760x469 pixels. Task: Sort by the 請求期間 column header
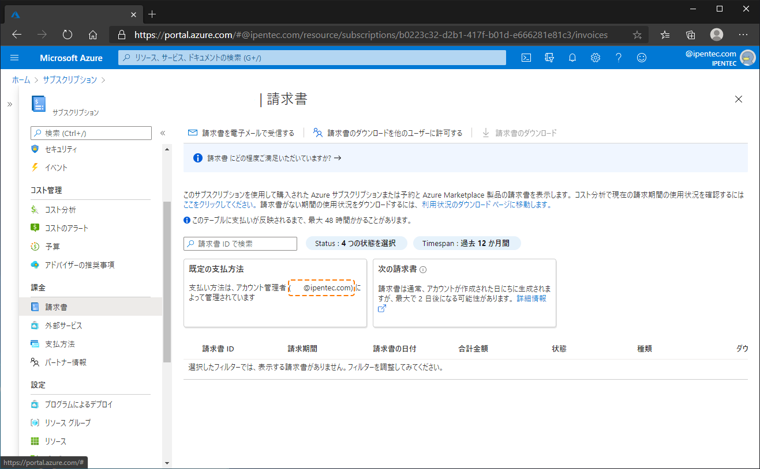pos(302,348)
